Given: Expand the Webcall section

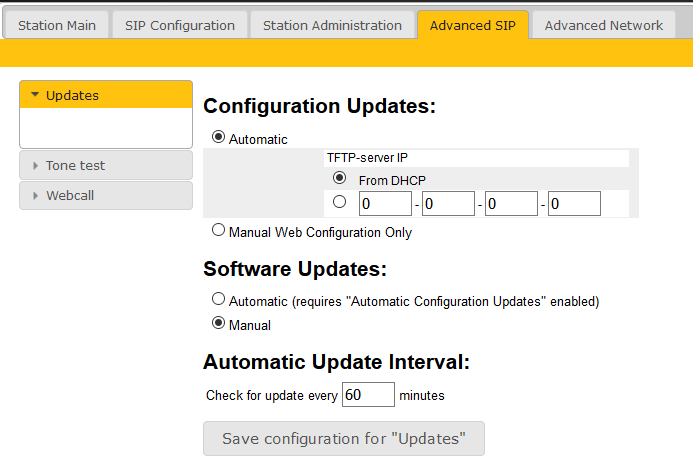Looking at the screenshot, I should click(106, 195).
